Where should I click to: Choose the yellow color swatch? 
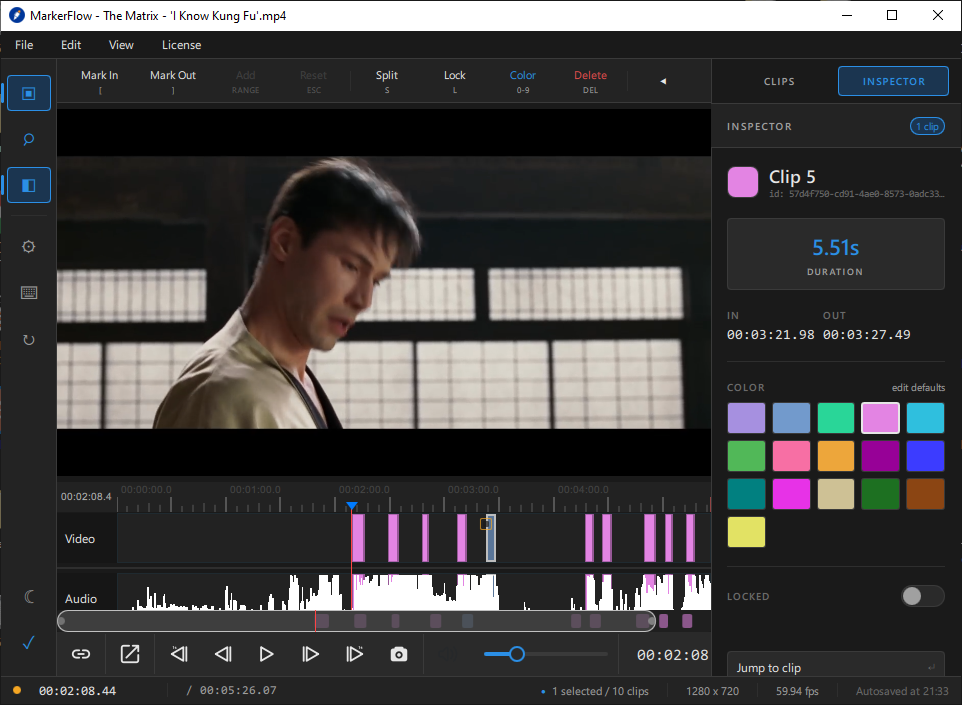click(746, 531)
